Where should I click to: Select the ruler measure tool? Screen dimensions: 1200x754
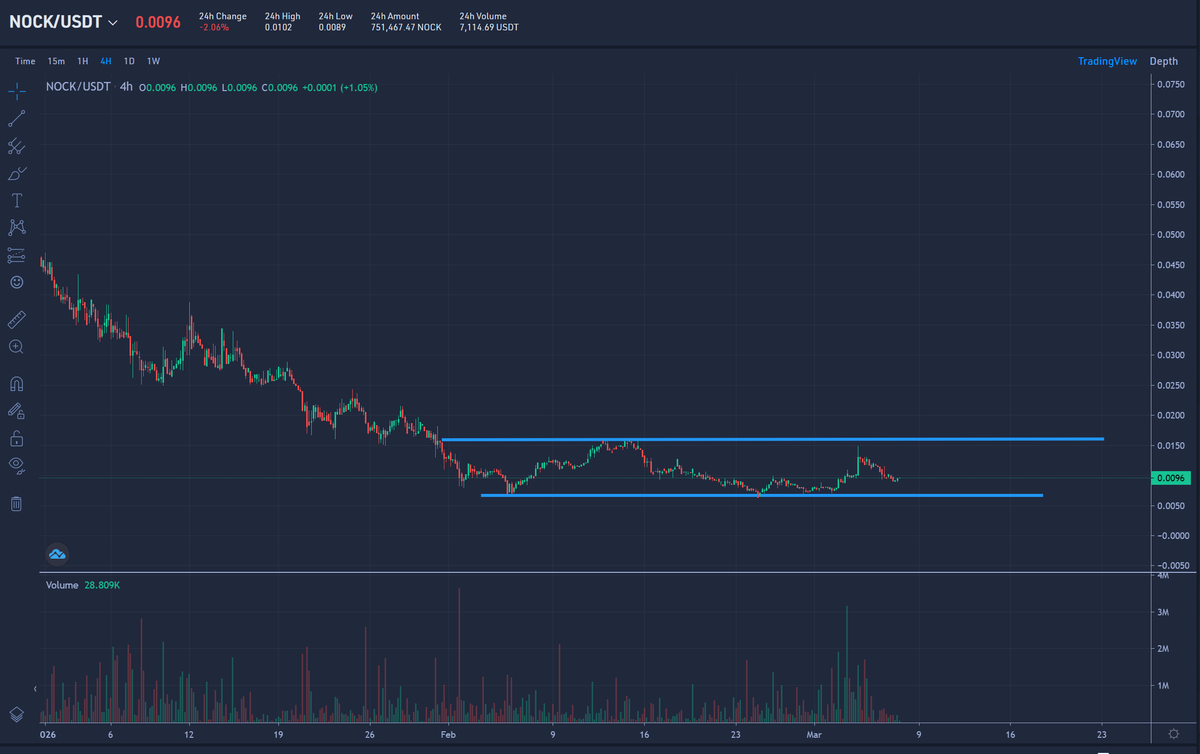coord(17,319)
